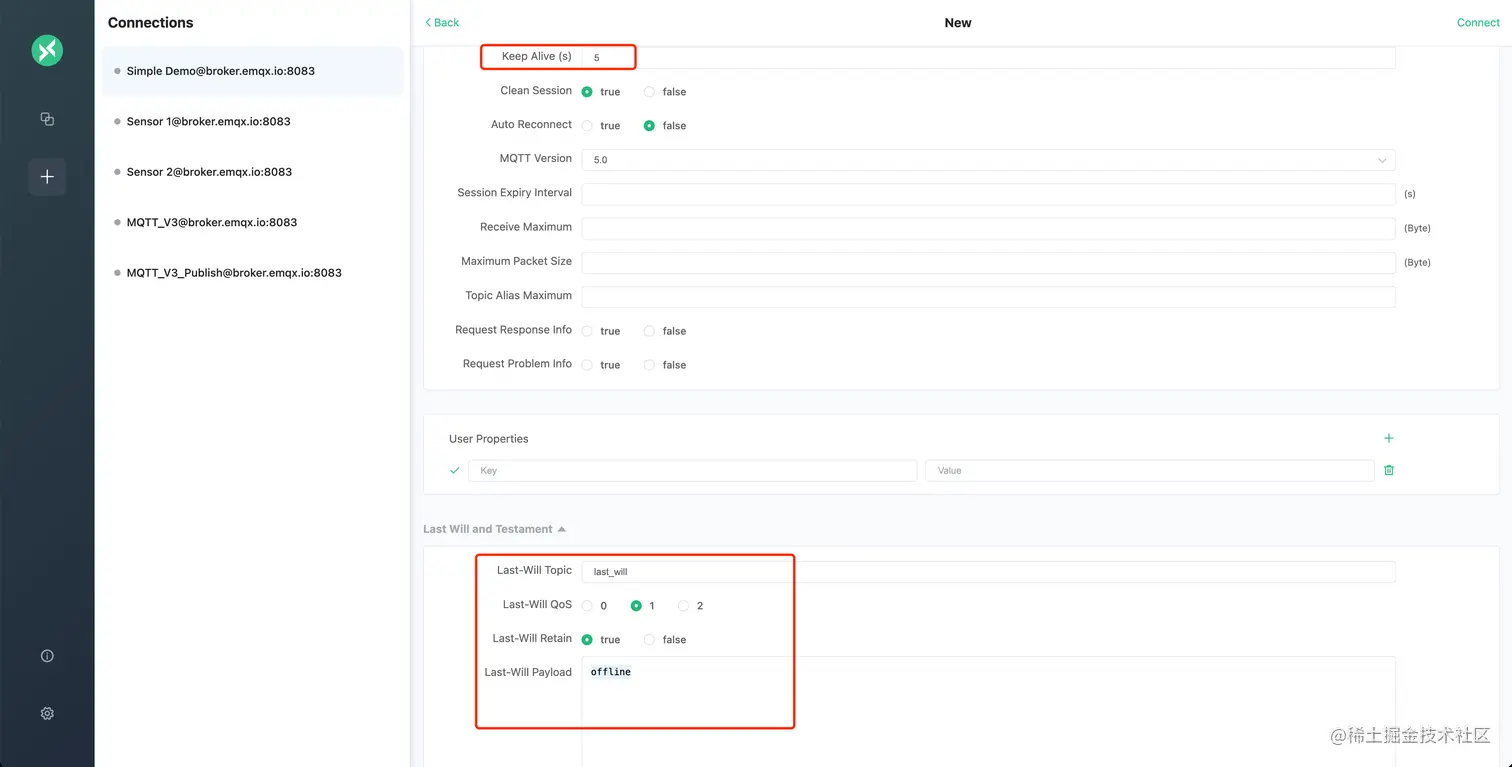
Task: Set Last-Will Retain to true
Action: click(x=587, y=640)
